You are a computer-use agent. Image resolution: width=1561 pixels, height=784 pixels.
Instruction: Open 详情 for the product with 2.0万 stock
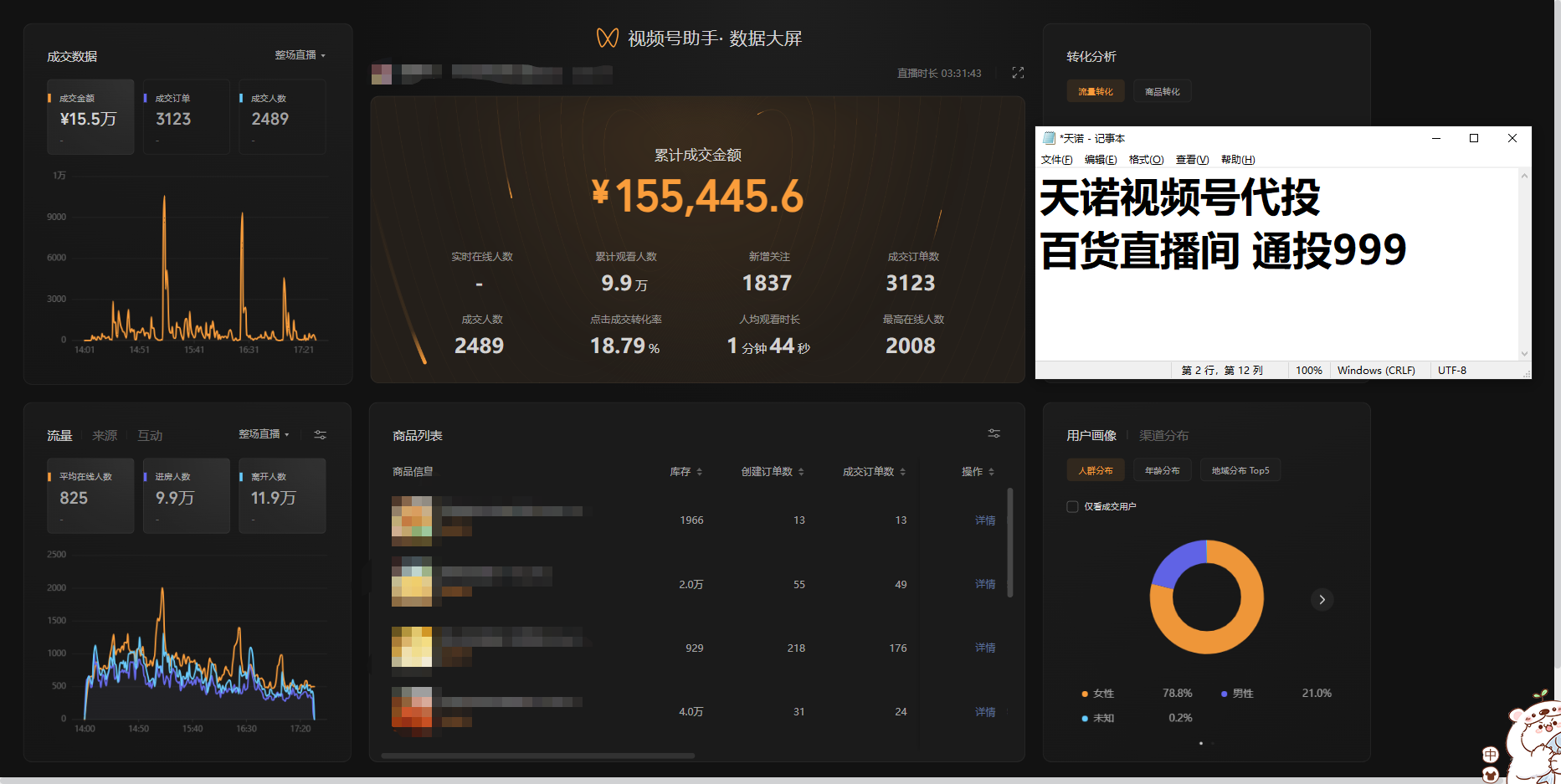point(985,584)
